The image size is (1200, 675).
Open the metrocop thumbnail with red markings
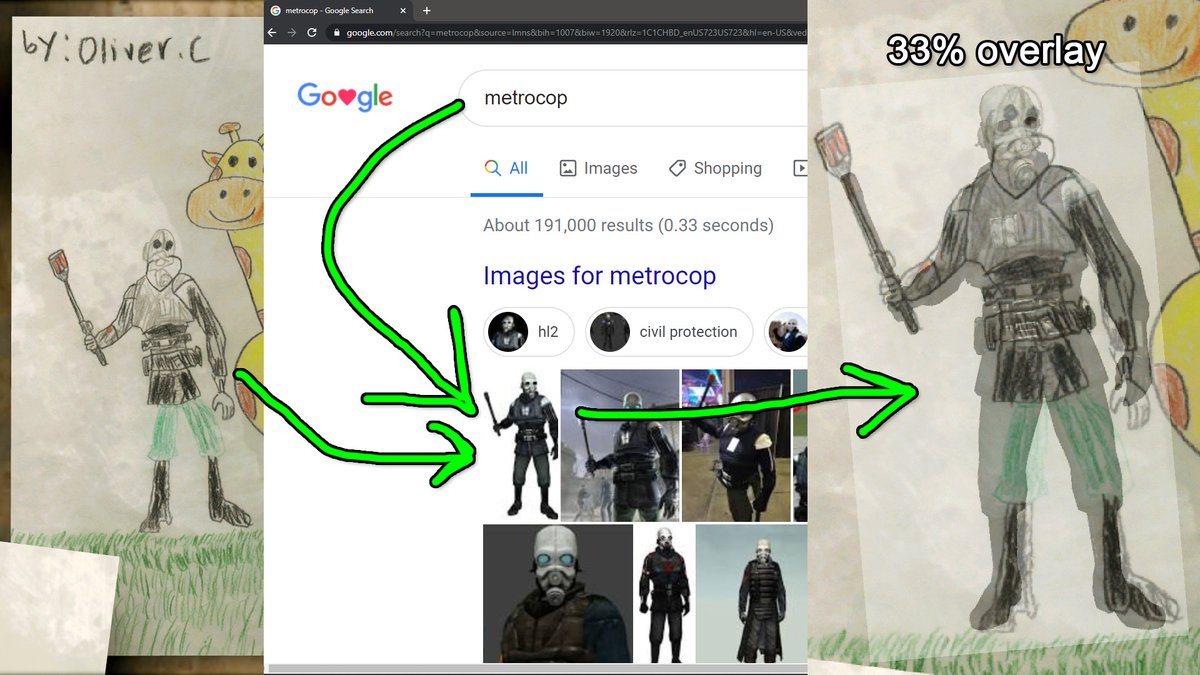pyautogui.click(x=664, y=593)
